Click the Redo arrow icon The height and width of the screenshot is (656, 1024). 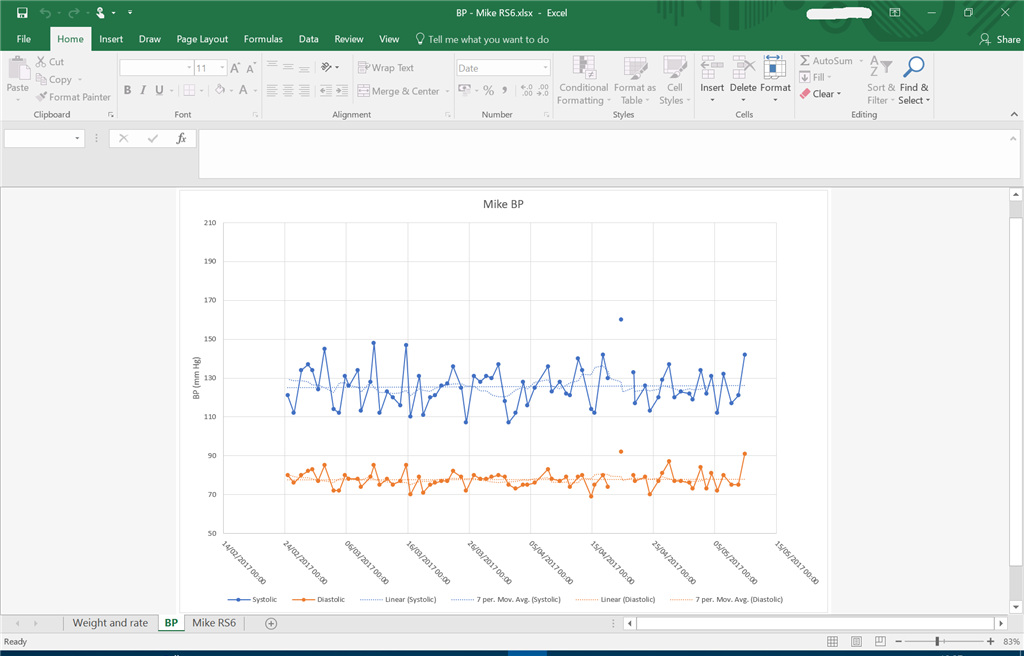pyautogui.click(x=73, y=13)
